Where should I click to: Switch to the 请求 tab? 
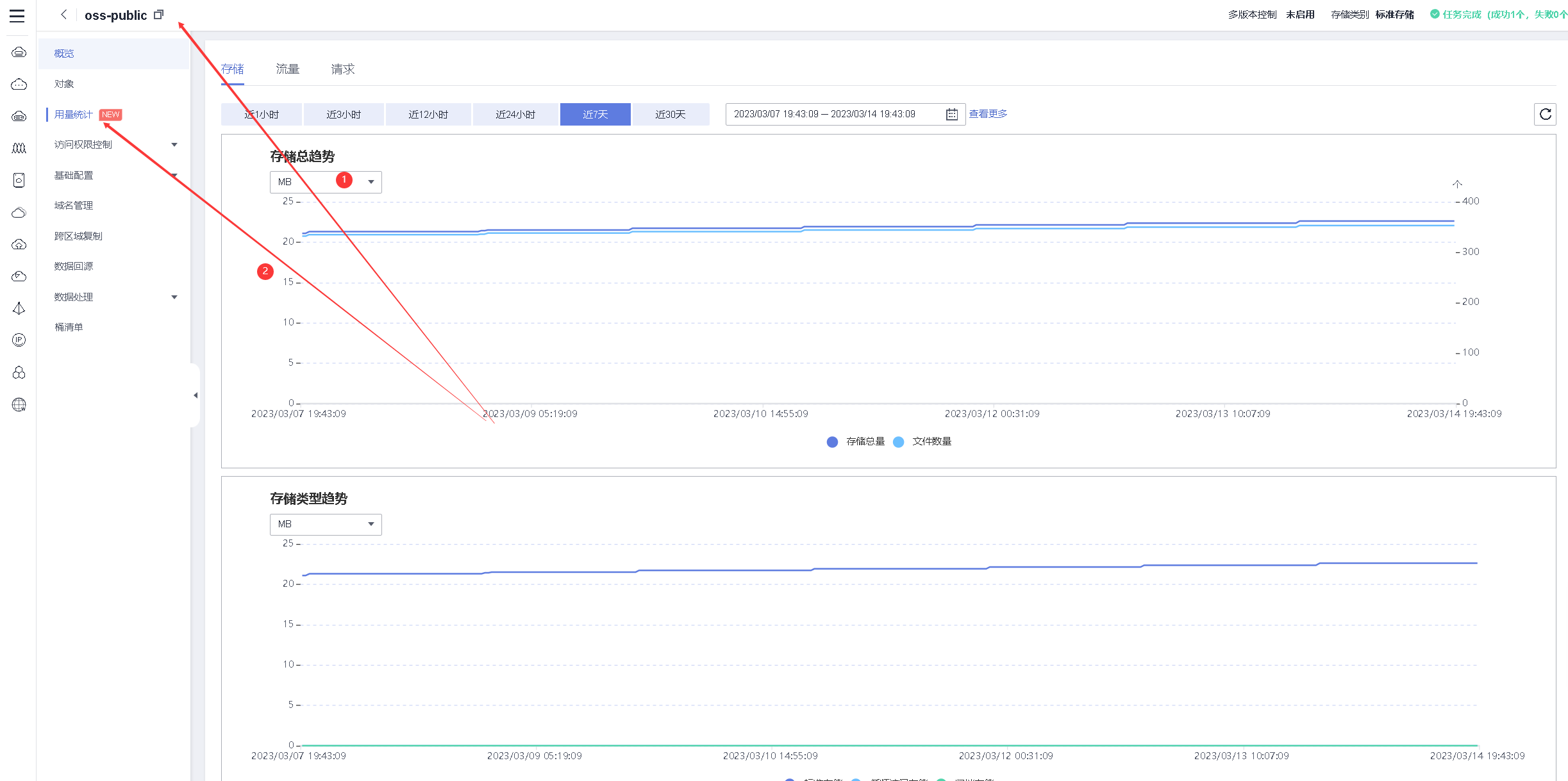(342, 69)
